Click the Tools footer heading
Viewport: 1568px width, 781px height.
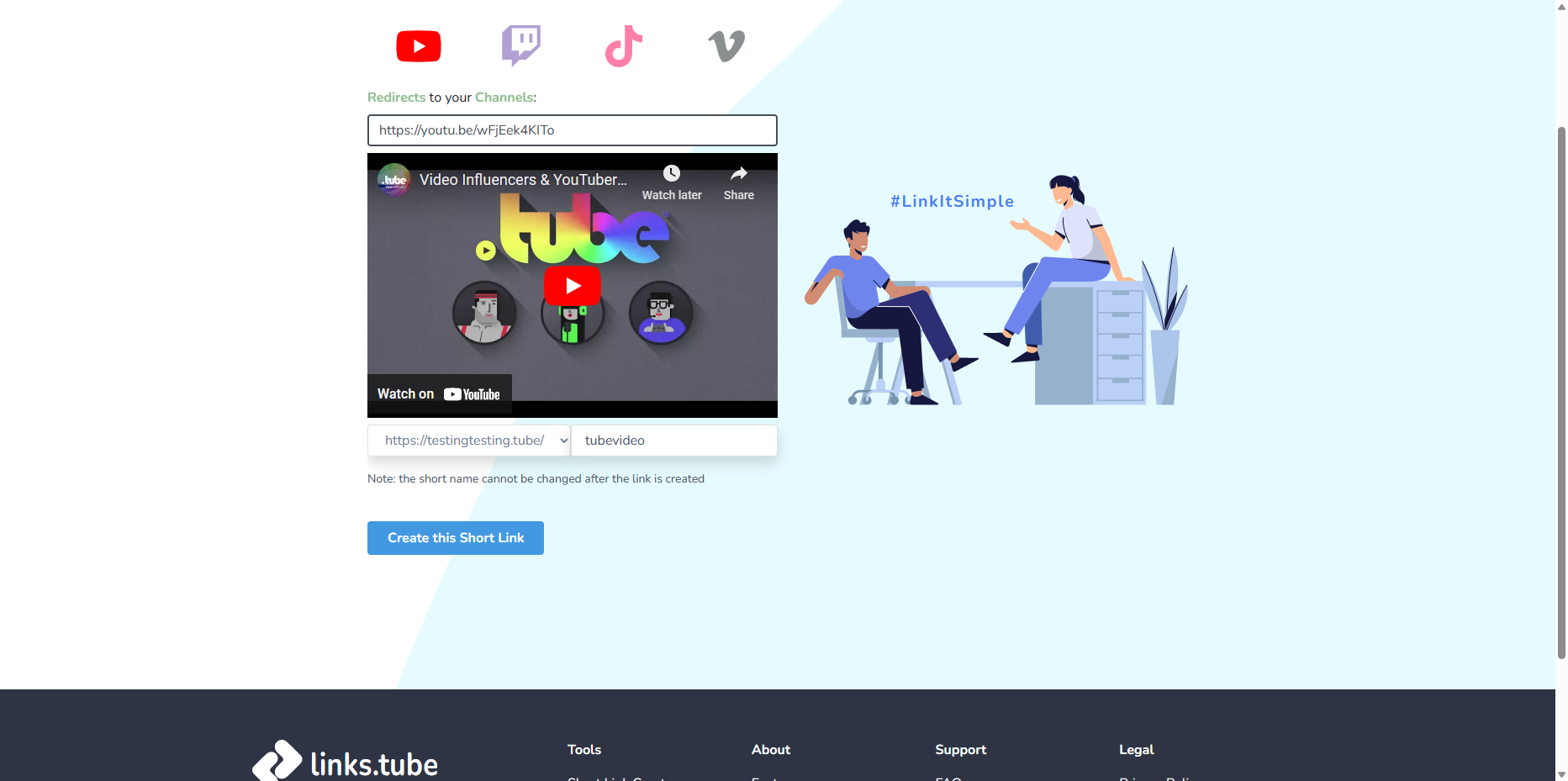point(584,750)
